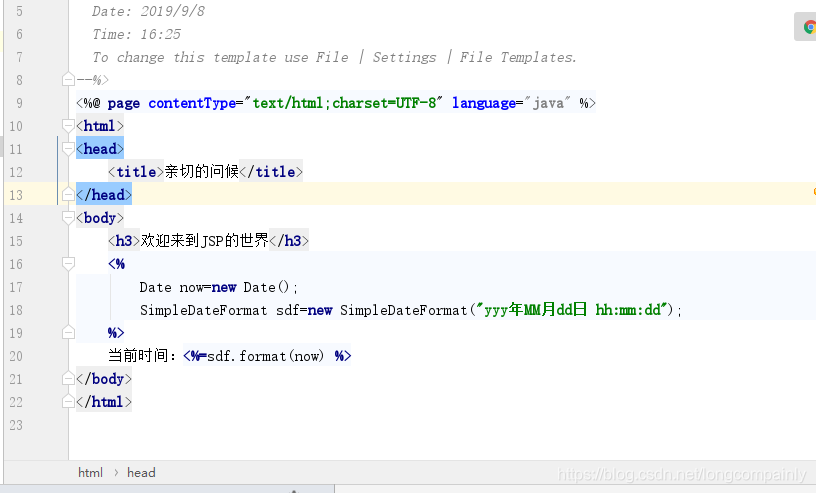Click the closing body fold marker on line 21
This screenshot has width=816, height=493.
68,378
